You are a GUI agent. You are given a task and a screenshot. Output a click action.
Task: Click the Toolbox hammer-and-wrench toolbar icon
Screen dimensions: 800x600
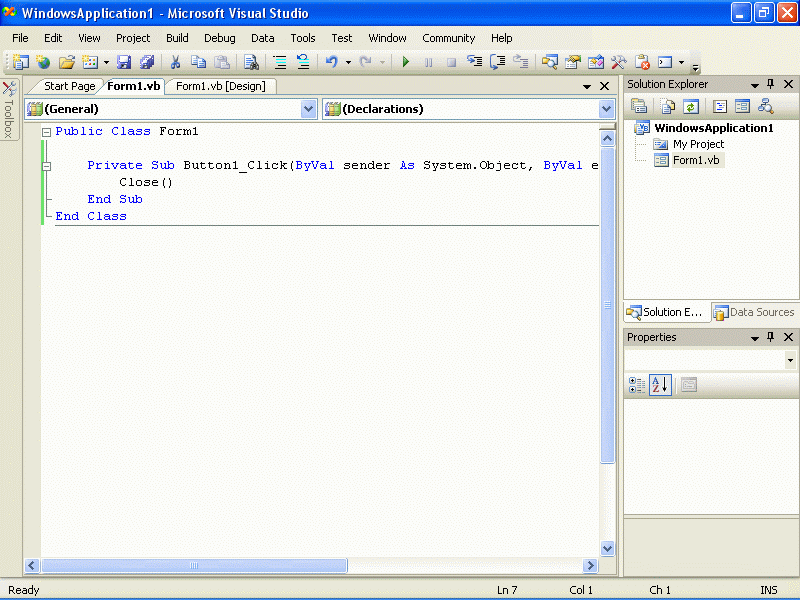618,62
